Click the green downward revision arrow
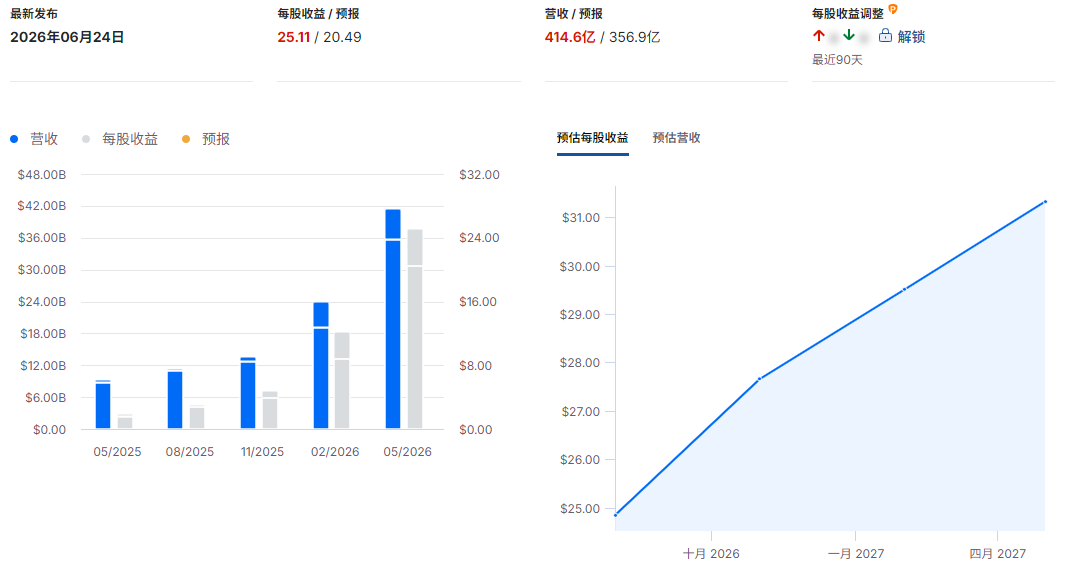This screenshot has height=568, width=1066. (848, 36)
